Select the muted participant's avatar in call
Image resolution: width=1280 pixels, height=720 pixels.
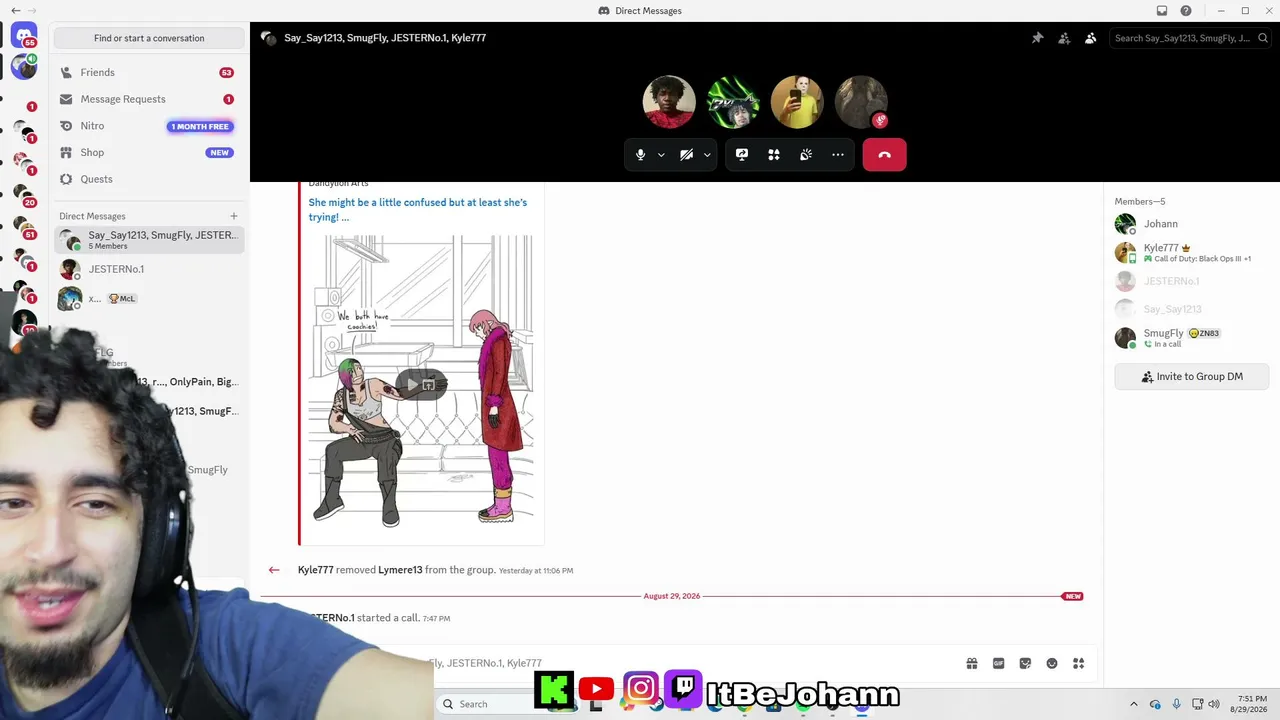point(861,102)
